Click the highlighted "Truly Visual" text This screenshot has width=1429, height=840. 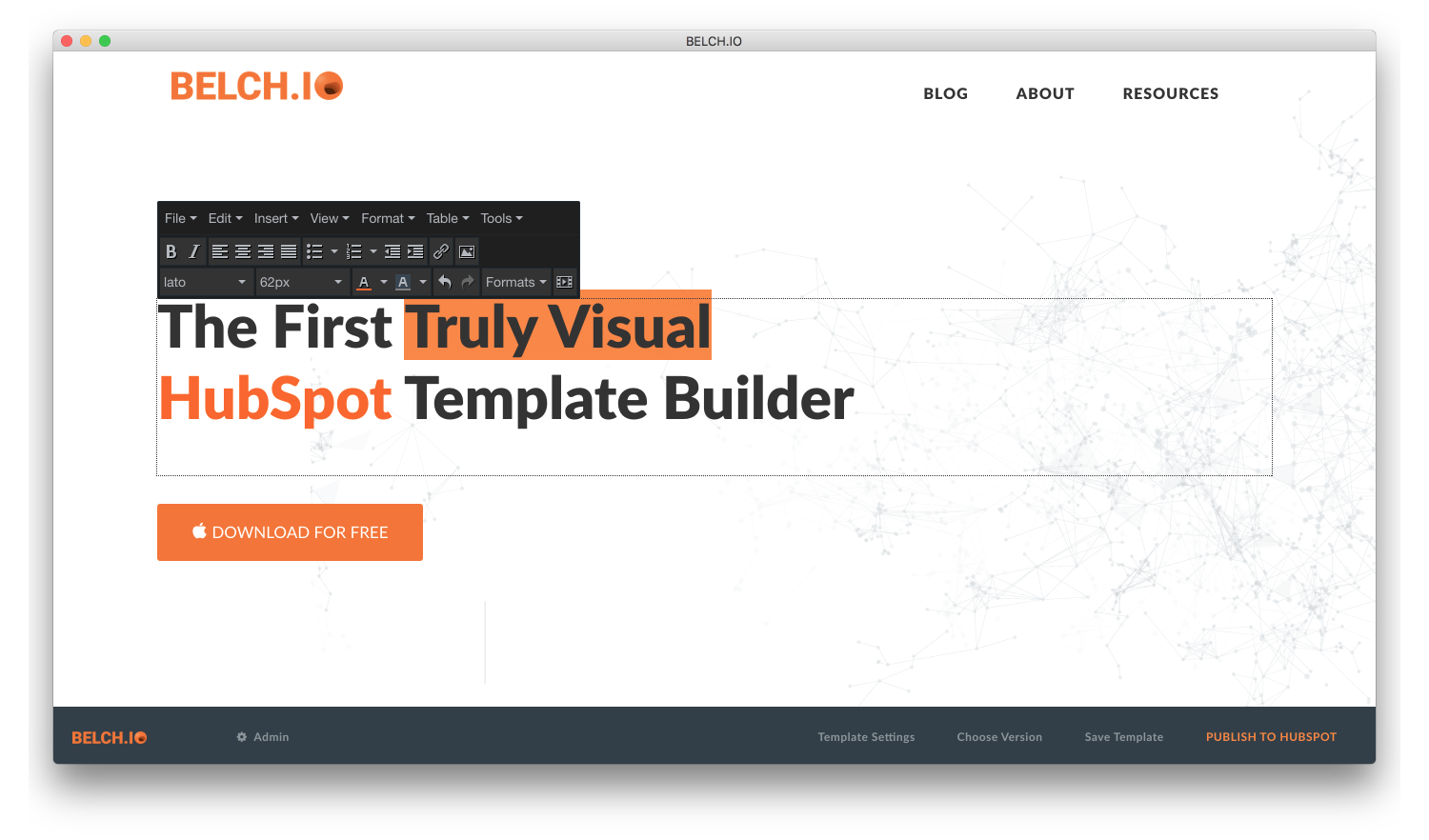[558, 328]
